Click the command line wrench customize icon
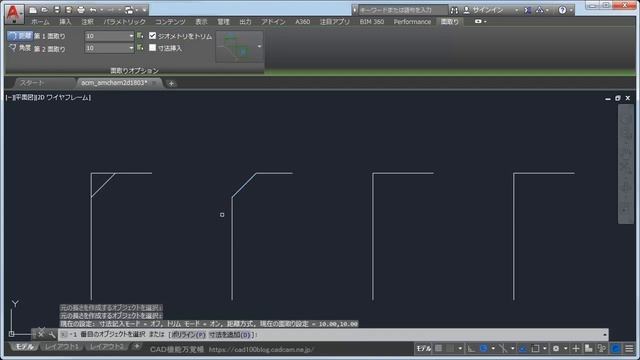 [52, 335]
